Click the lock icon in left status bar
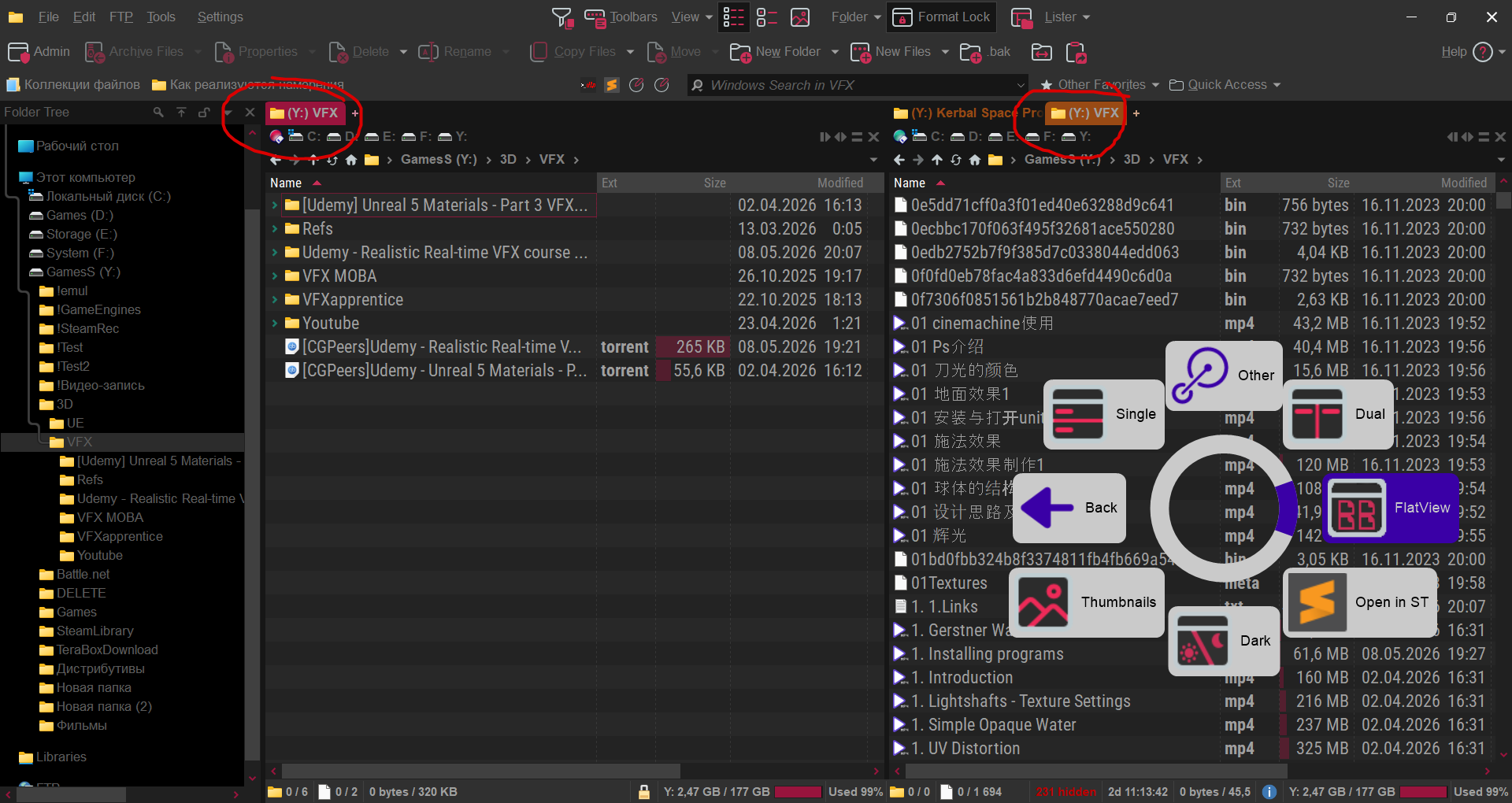 tap(644, 792)
